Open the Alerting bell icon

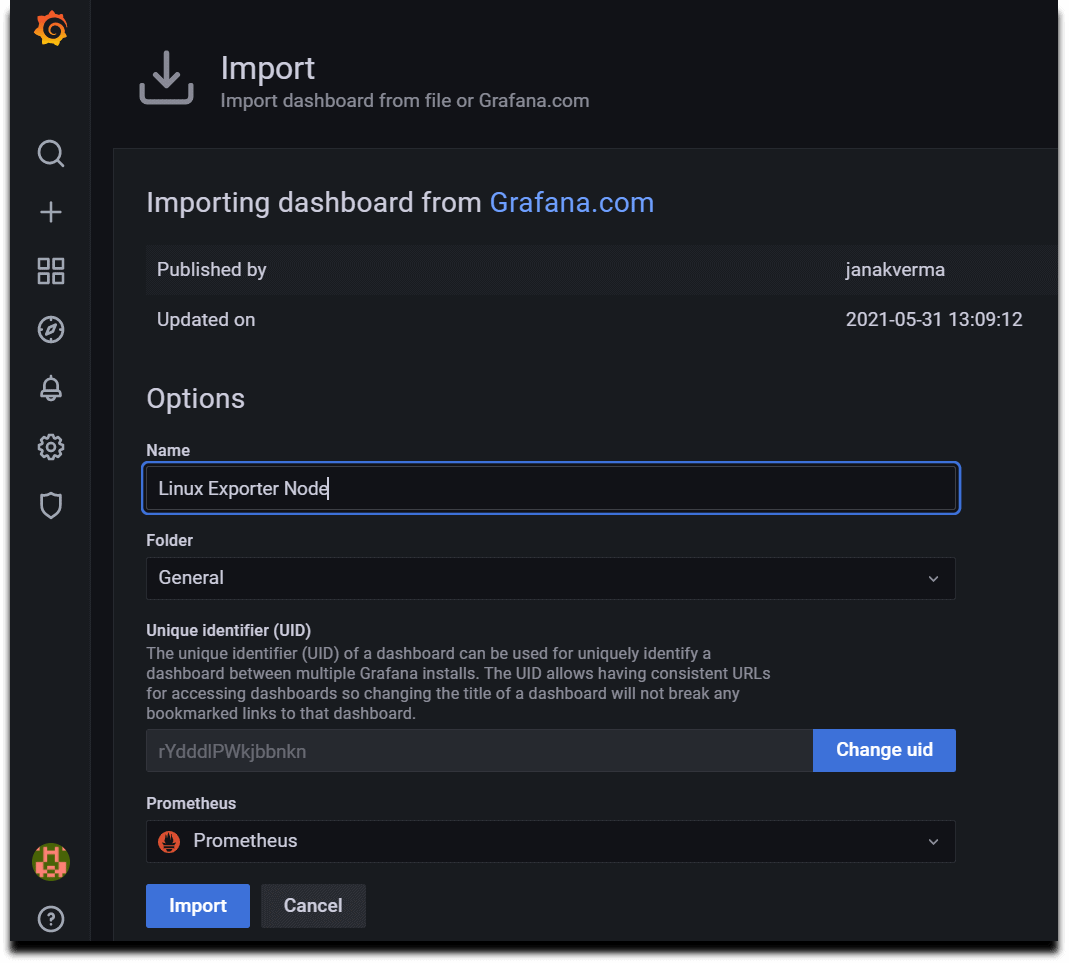pos(50,388)
